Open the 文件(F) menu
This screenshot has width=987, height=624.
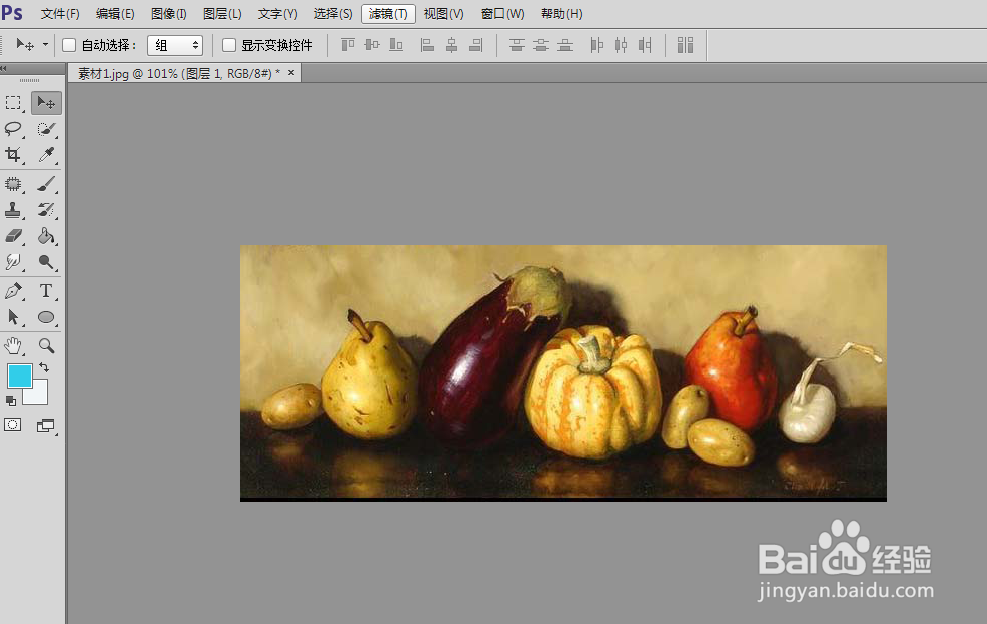pos(60,13)
